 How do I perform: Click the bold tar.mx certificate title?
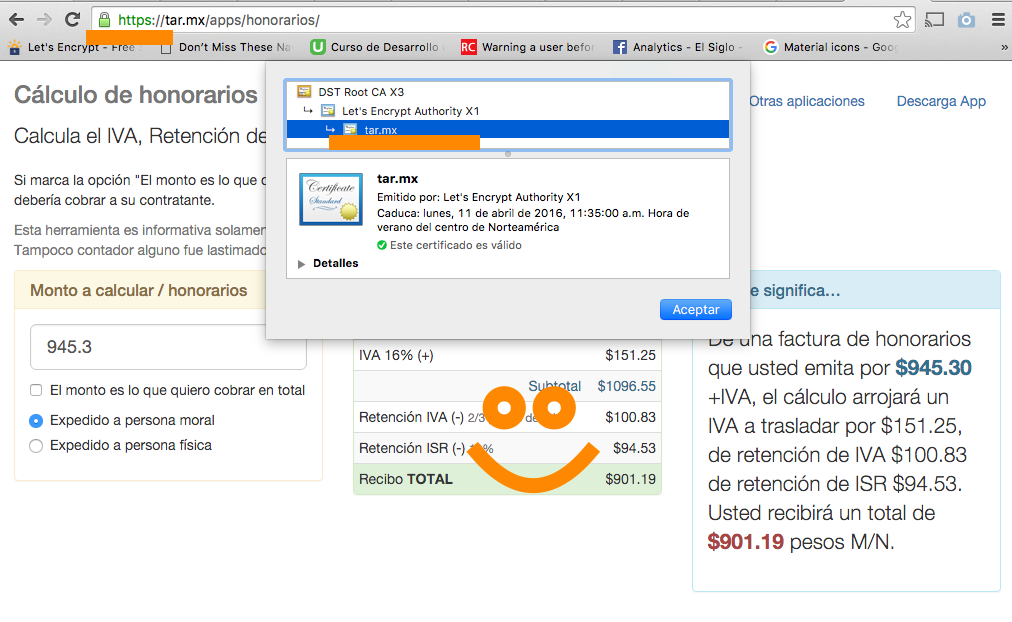tap(398, 179)
